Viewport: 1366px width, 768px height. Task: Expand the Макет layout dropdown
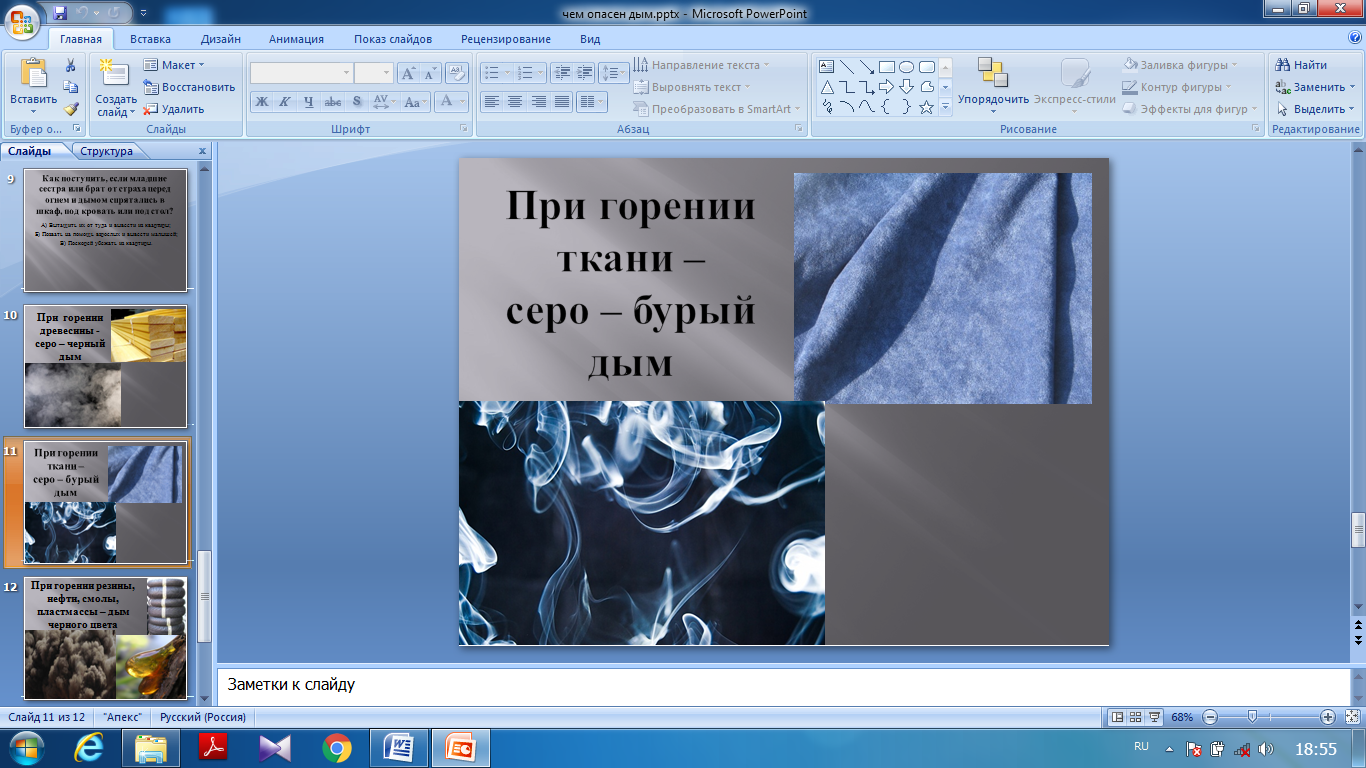[x=173, y=65]
